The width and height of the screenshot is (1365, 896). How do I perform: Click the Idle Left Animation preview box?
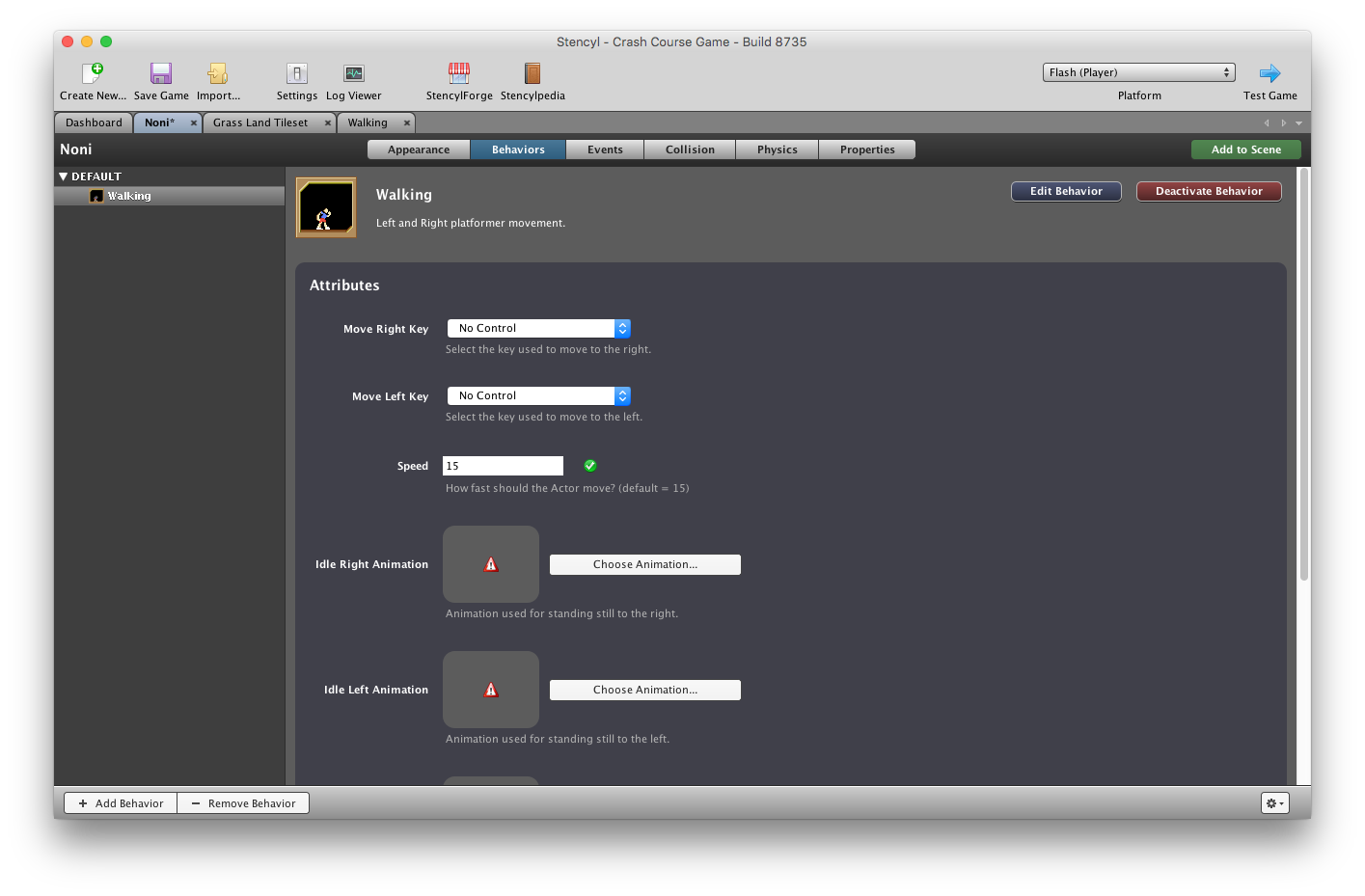point(491,690)
